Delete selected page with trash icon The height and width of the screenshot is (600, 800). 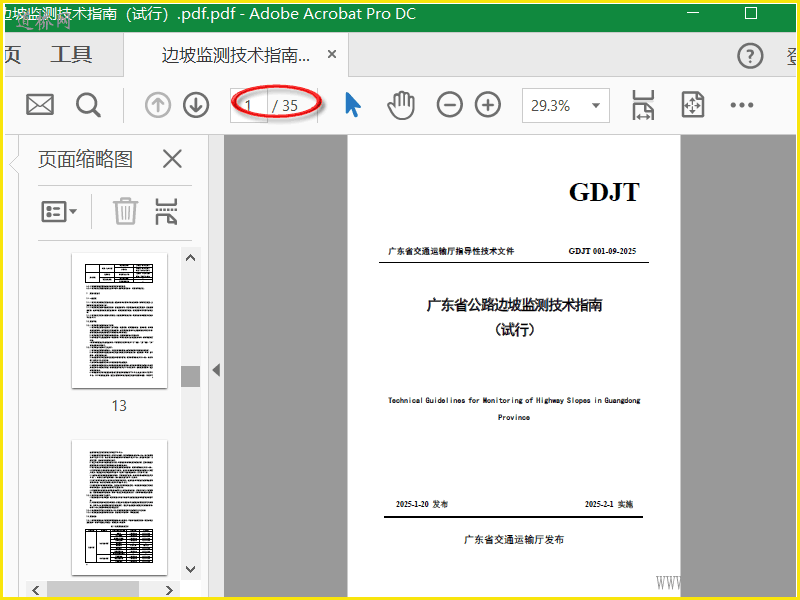125,211
